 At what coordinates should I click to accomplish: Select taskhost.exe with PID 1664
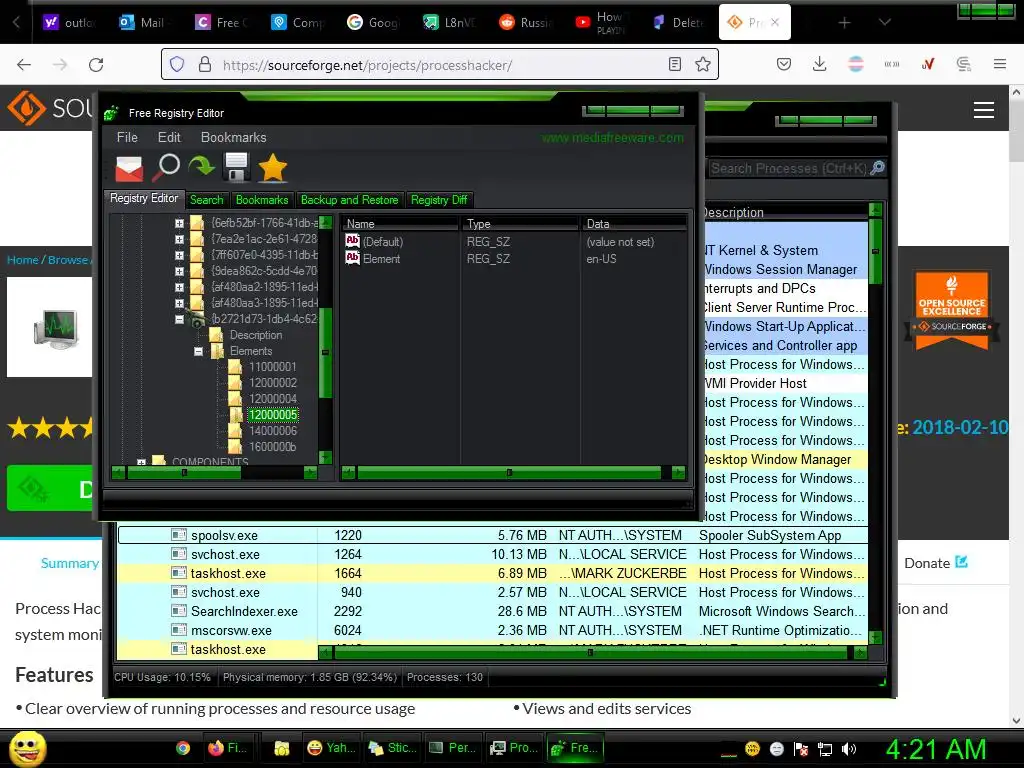(x=493, y=573)
